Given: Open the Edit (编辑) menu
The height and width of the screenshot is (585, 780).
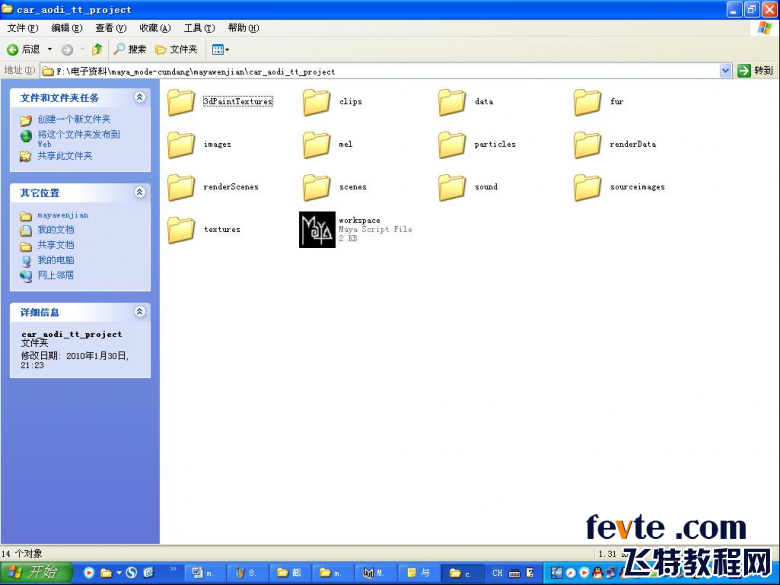Looking at the screenshot, I should point(67,28).
